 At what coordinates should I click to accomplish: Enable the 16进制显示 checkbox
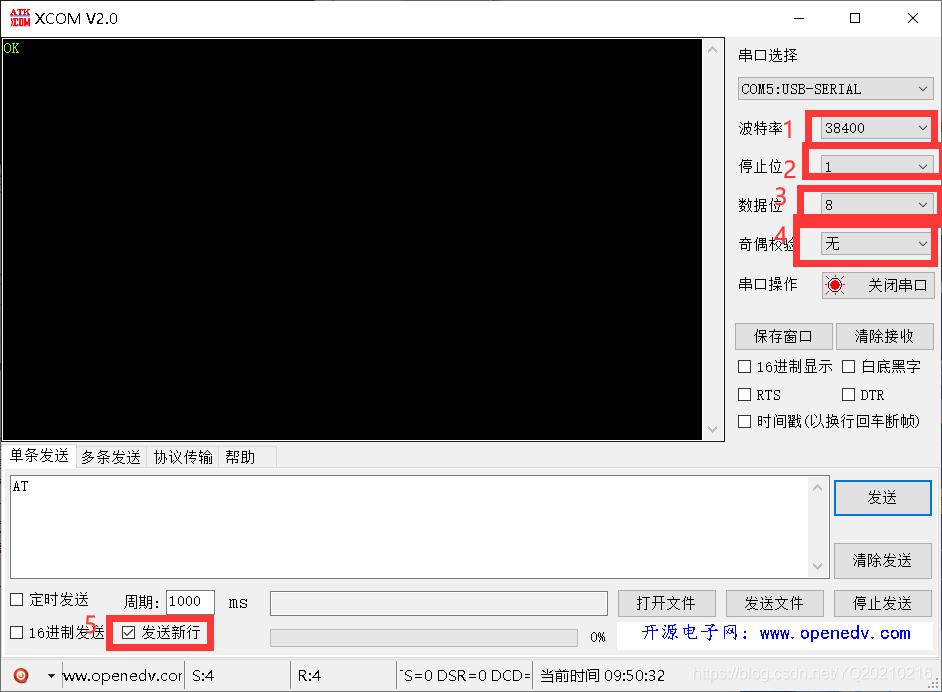point(744,366)
